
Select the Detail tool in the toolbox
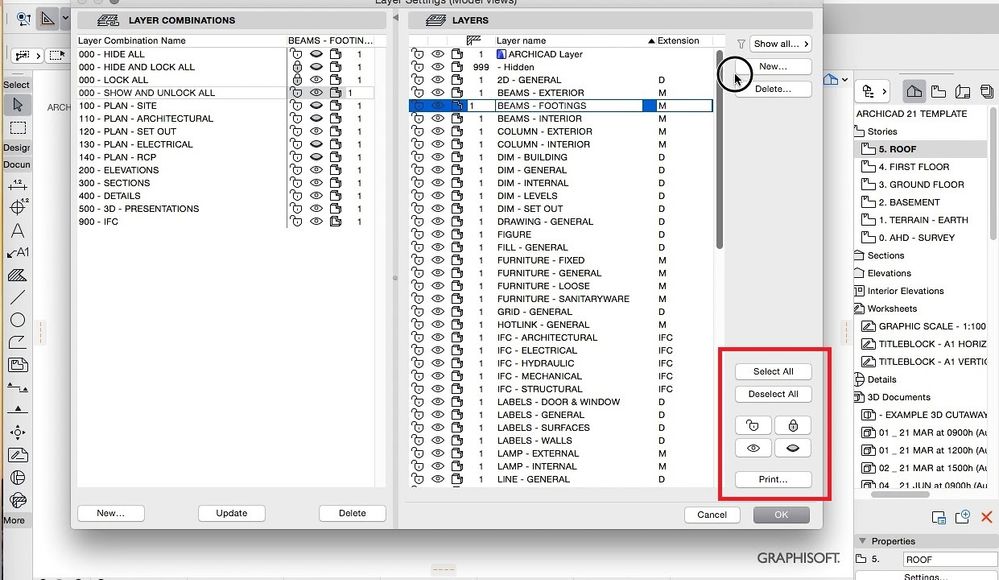click(17, 477)
